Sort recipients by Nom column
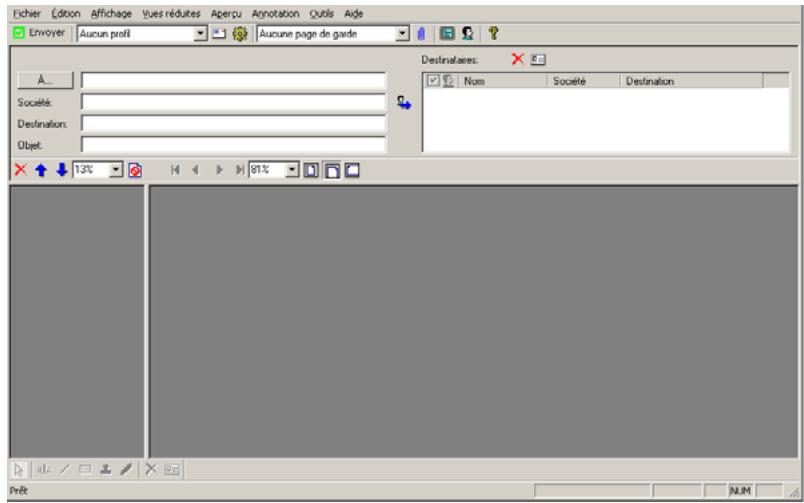This screenshot has width=804, height=503. tap(502, 81)
